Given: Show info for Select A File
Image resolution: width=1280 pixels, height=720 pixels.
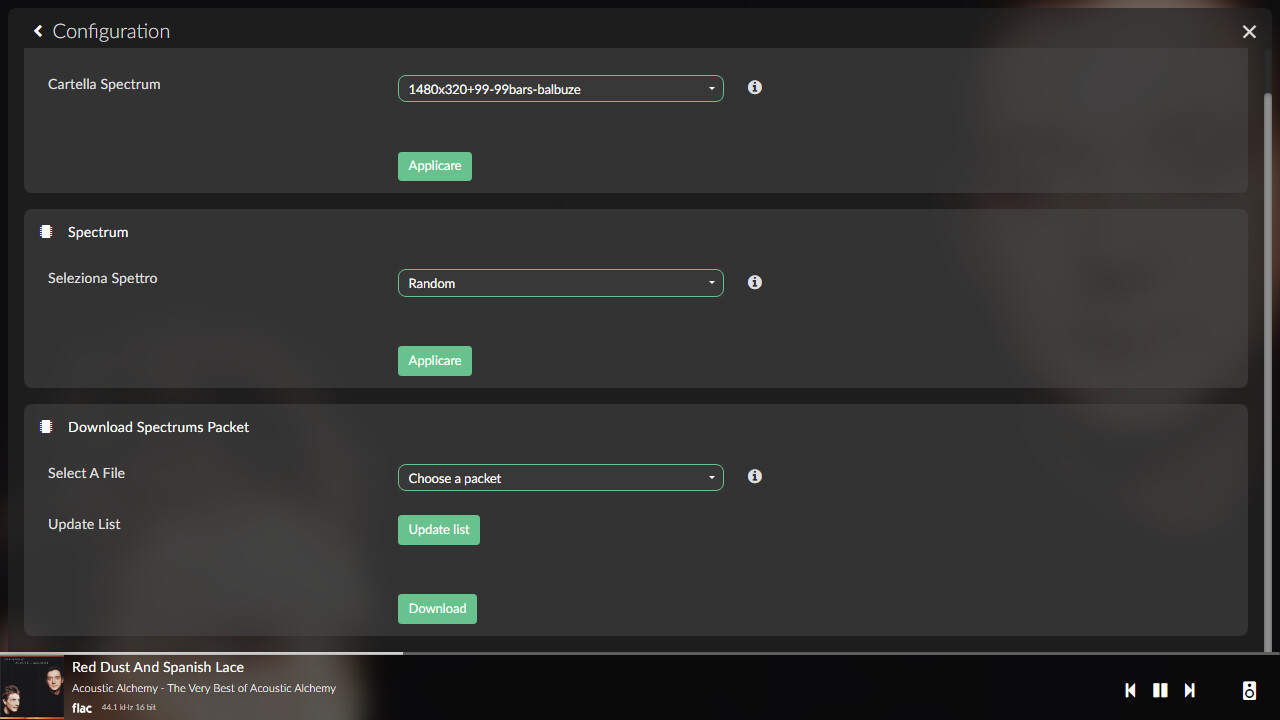Looking at the screenshot, I should (x=755, y=477).
